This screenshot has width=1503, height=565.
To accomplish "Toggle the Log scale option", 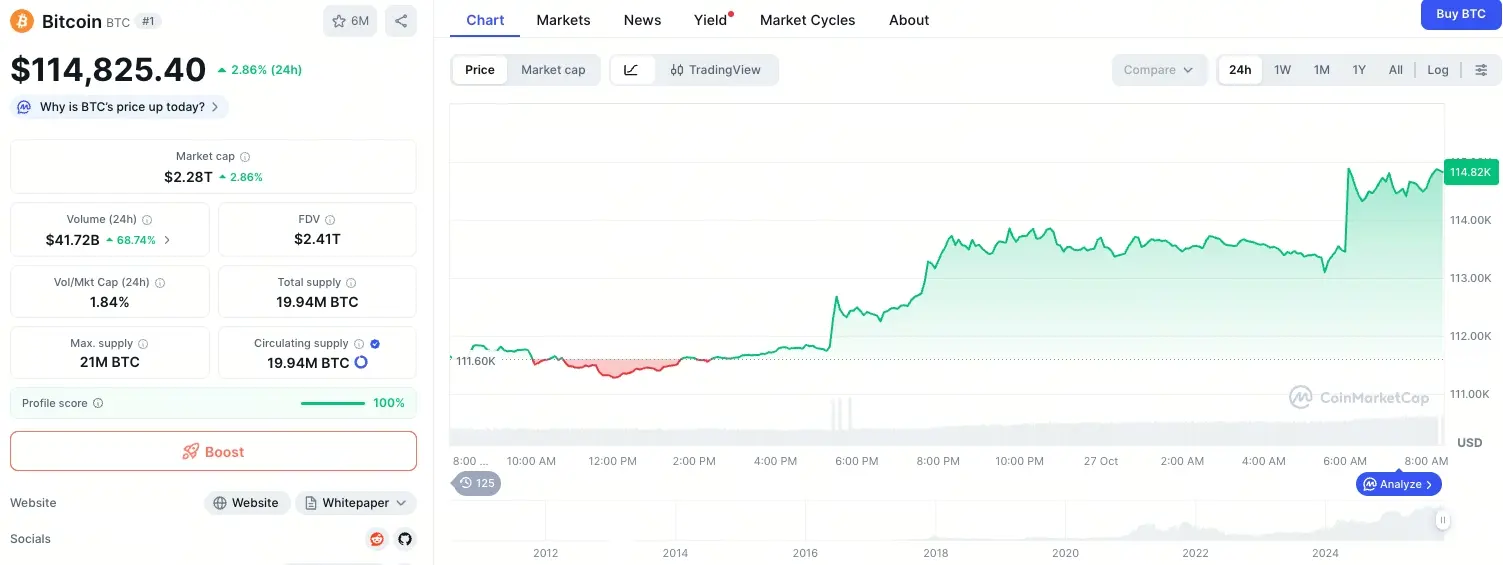I will [1437, 70].
